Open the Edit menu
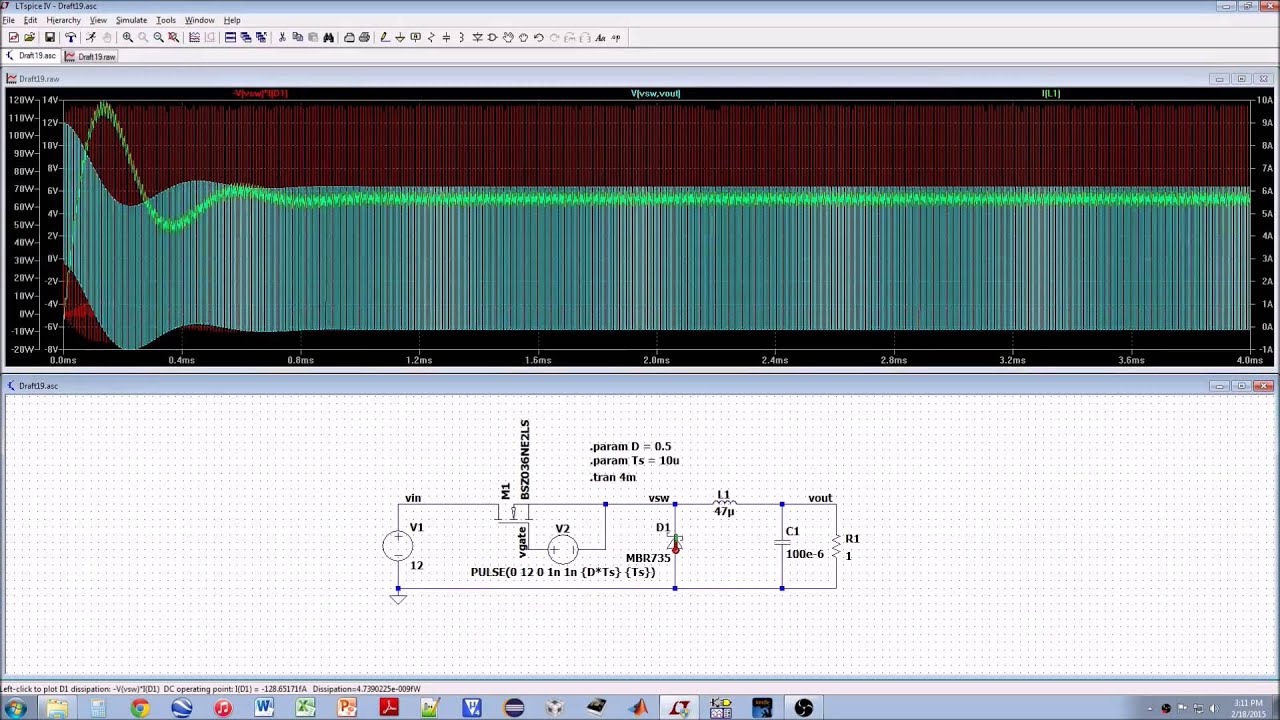Viewport: 1280px width, 720px height. point(30,20)
